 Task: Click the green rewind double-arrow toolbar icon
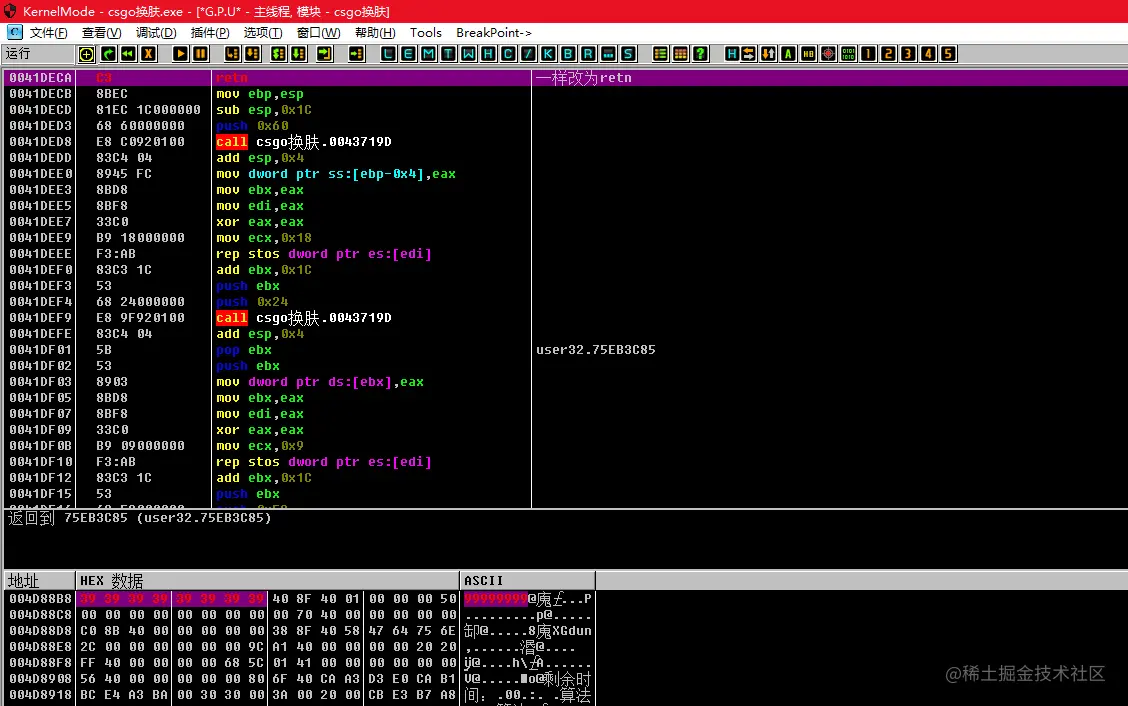(x=128, y=54)
